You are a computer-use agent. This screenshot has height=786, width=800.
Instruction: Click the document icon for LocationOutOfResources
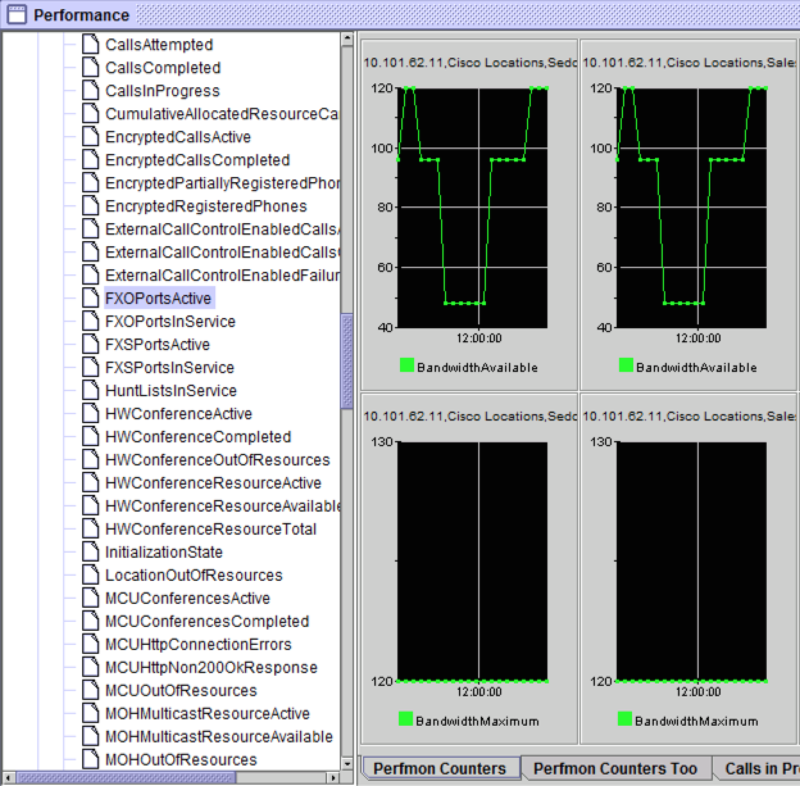(x=91, y=575)
